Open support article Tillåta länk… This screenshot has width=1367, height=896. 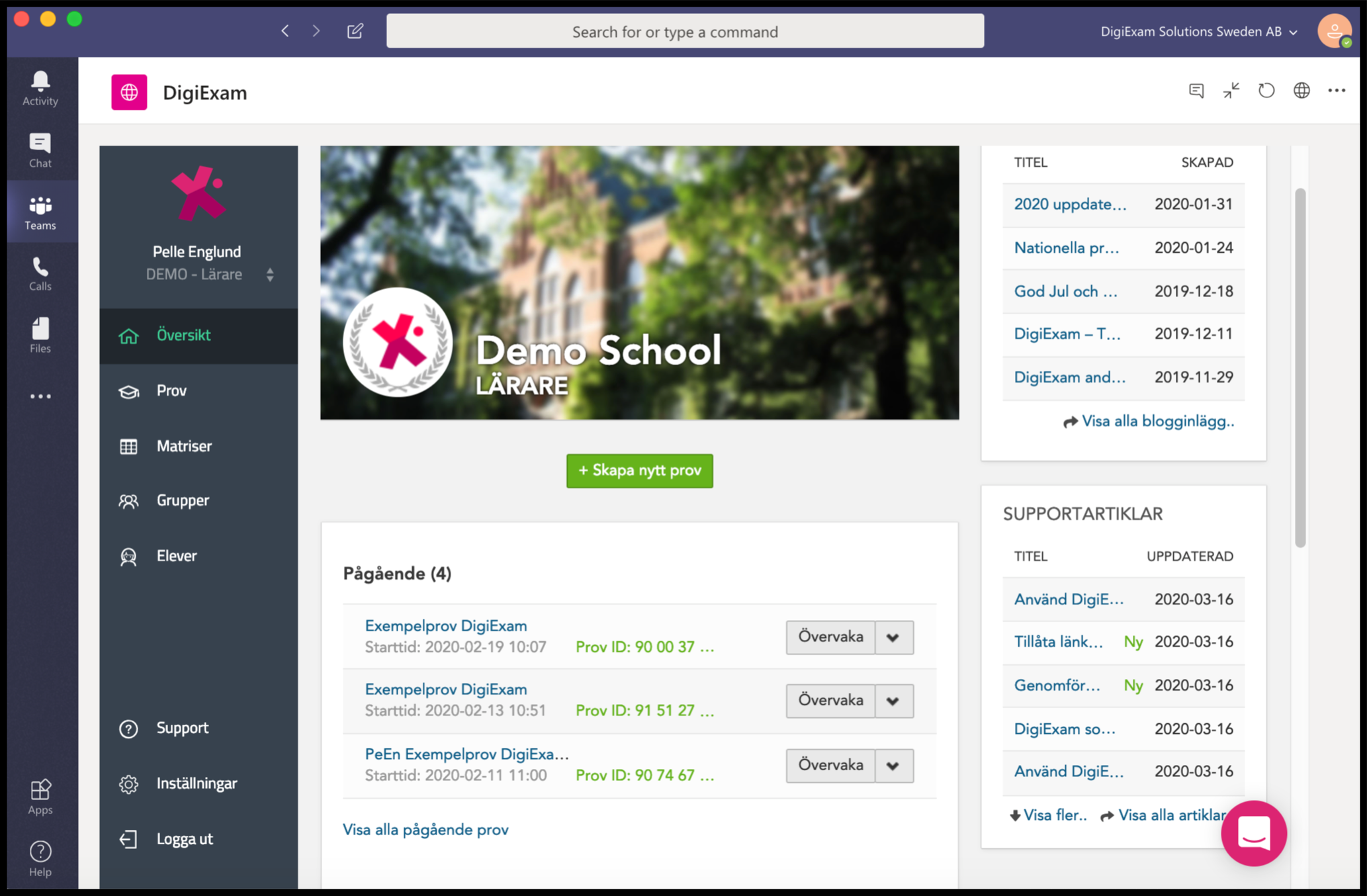[x=1059, y=642]
